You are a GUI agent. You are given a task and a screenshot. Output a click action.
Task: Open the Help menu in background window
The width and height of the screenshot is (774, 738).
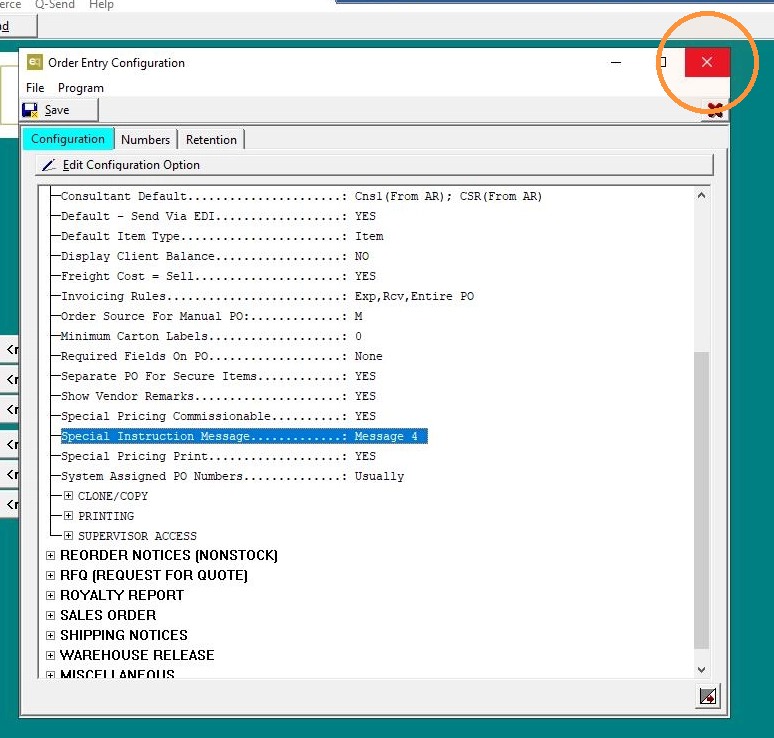101,4
